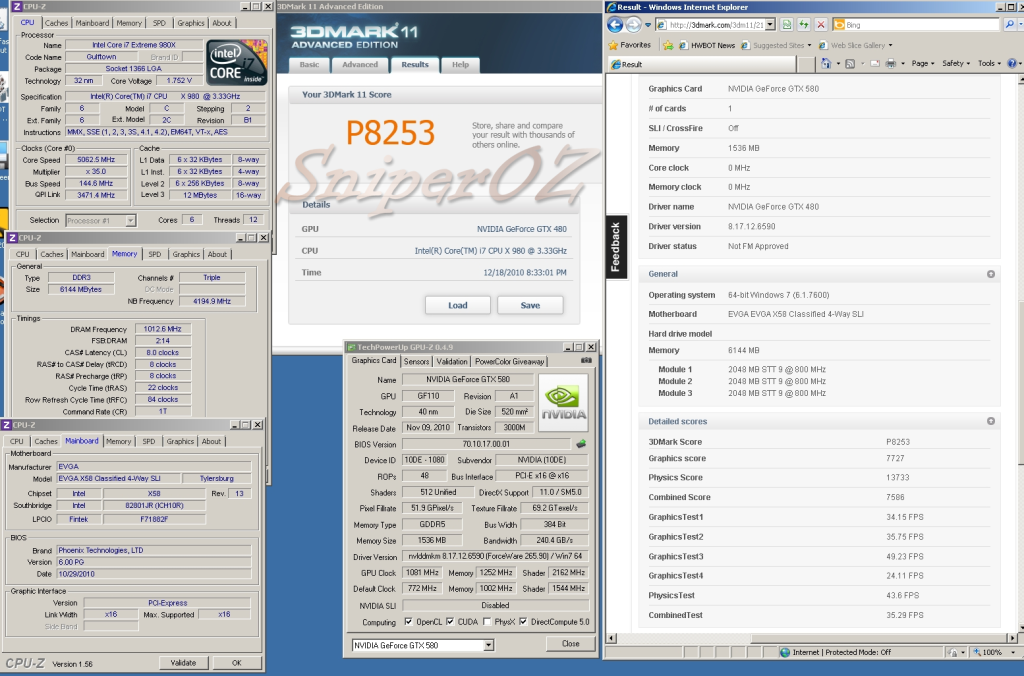
Task: Click the Bing search magnifier icon
Action: 1009,24
